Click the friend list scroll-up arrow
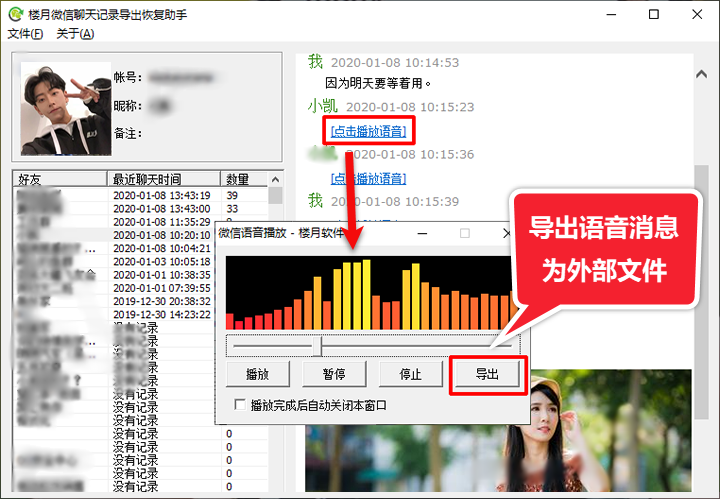This screenshot has height=499, width=720. [x=275, y=179]
